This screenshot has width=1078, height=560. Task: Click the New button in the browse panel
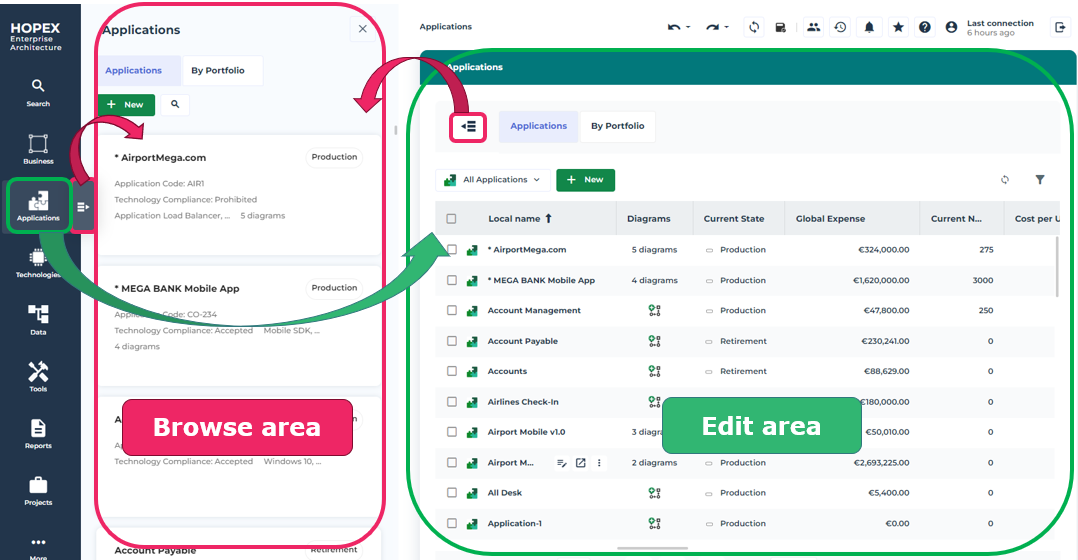(126, 104)
